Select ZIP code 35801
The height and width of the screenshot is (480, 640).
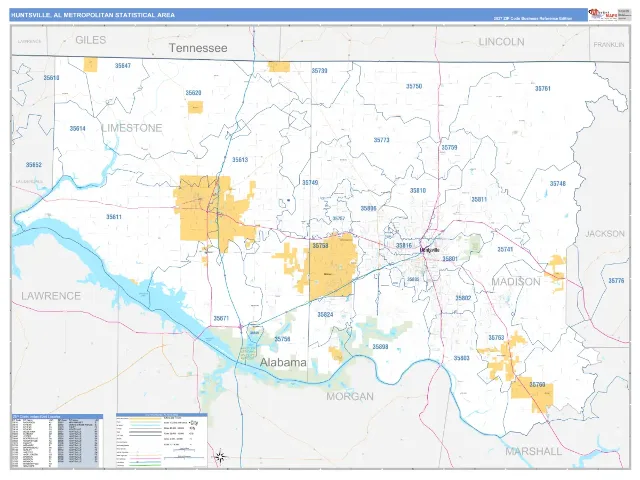tap(450, 259)
